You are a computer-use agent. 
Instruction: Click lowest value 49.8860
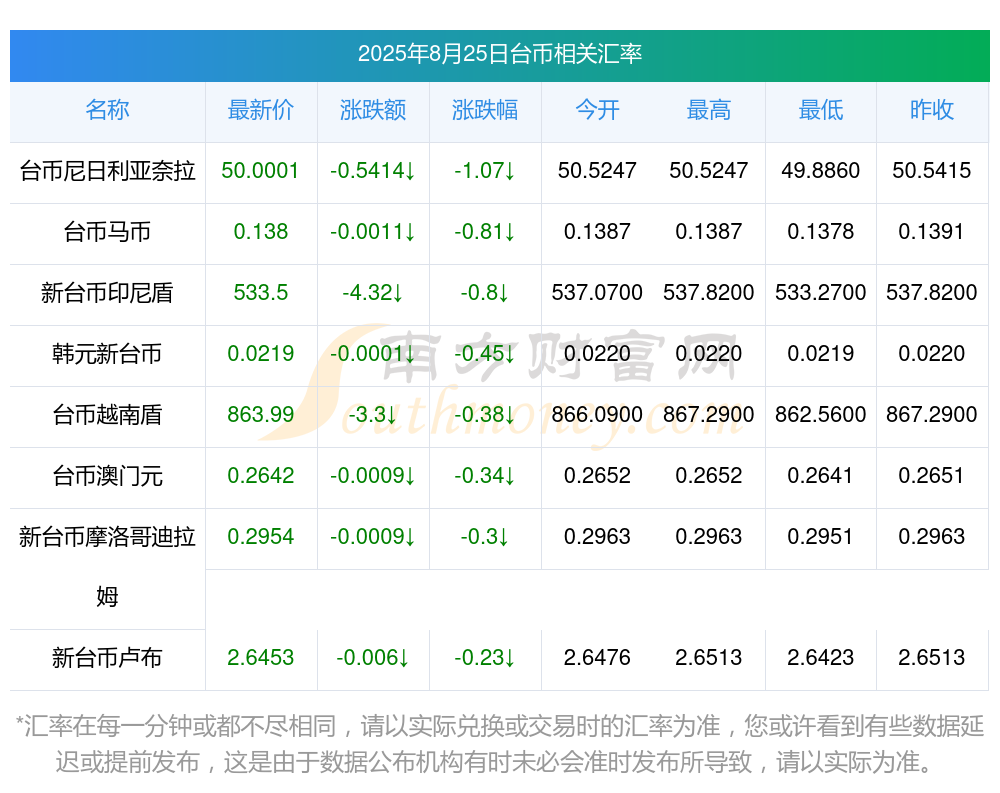coord(821,170)
